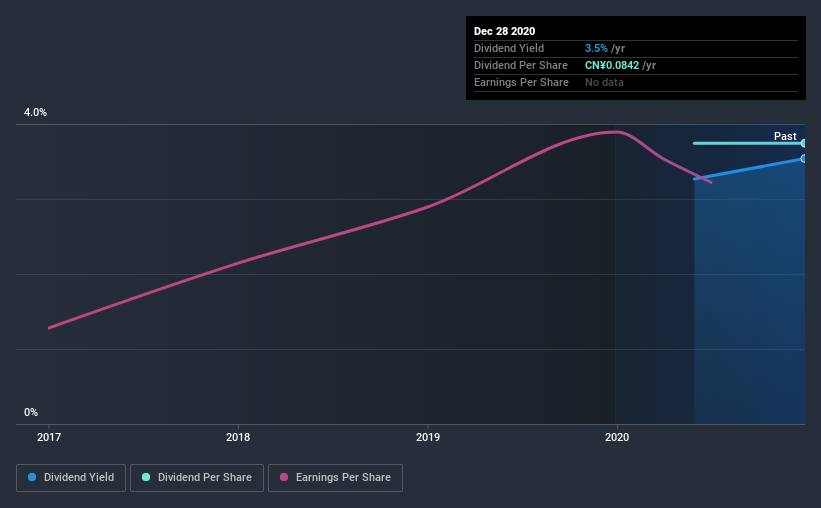Select the 2017 x-axis label
The width and height of the screenshot is (821, 508).
(x=49, y=437)
